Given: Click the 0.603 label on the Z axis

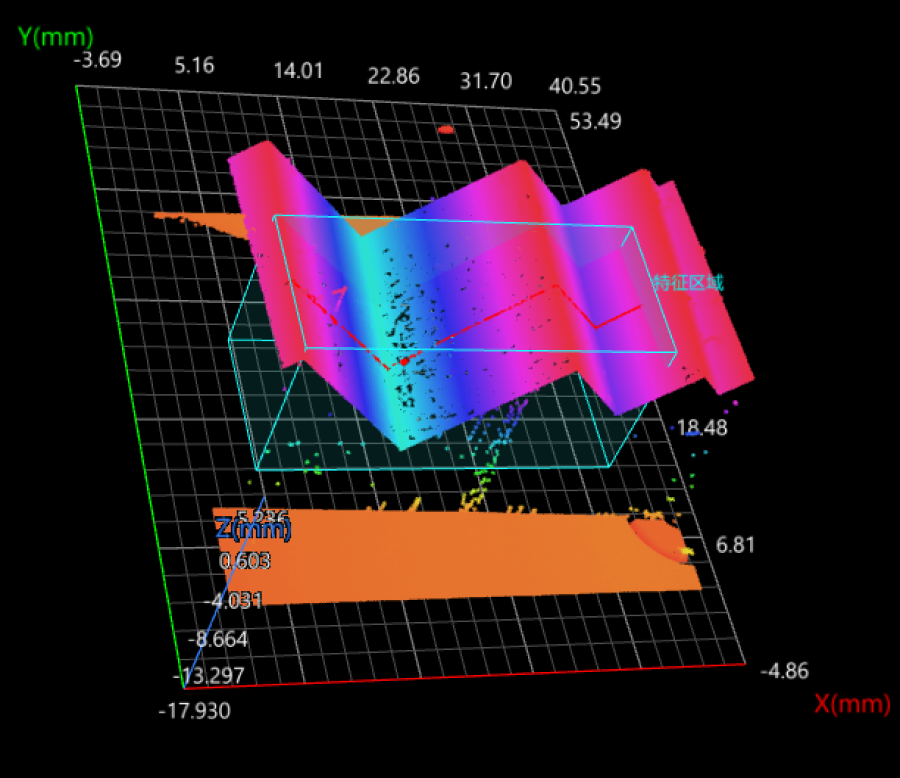Looking at the screenshot, I should (244, 562).
